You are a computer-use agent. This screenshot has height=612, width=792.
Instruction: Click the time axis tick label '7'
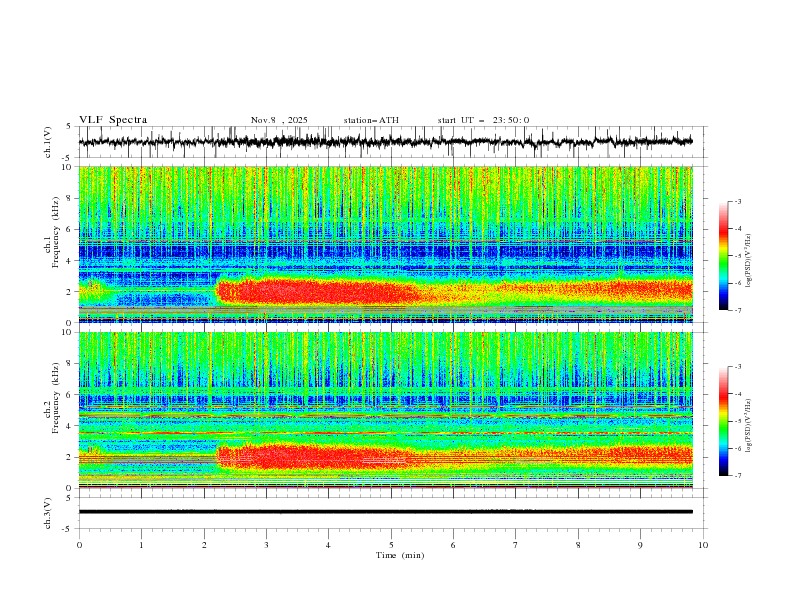tap(516, 545)
